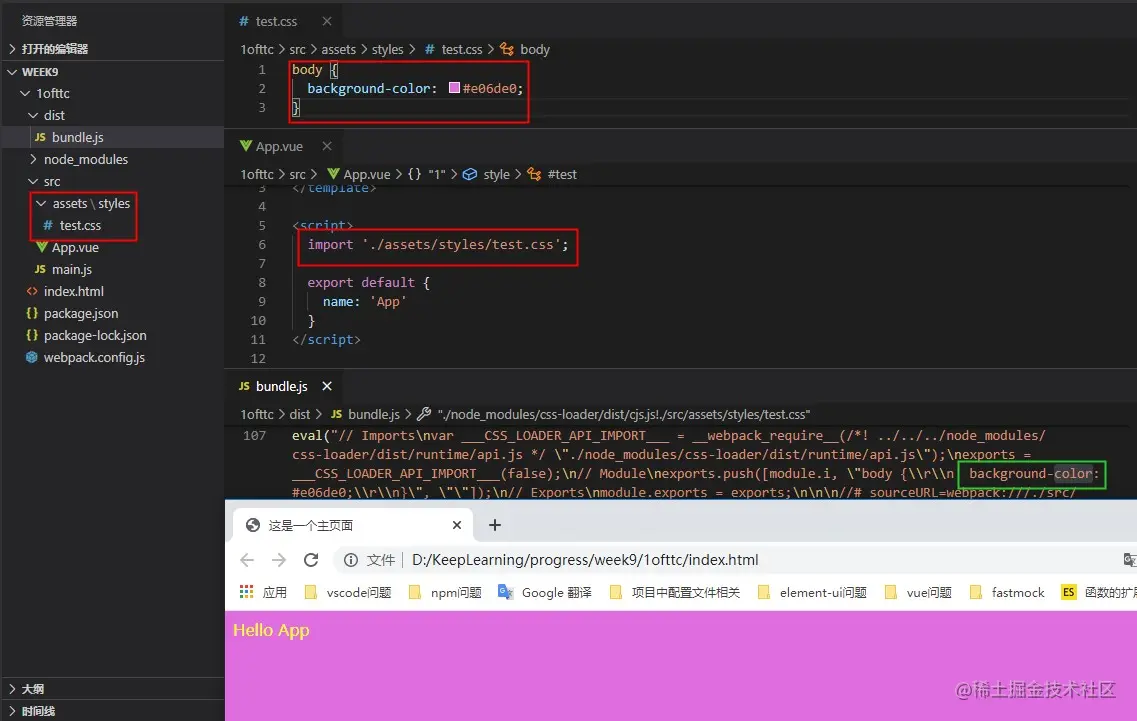The width and height of the screenshot is (1137, 721).
Task: Close the test.css editor tab
Action: click(327, 21)
